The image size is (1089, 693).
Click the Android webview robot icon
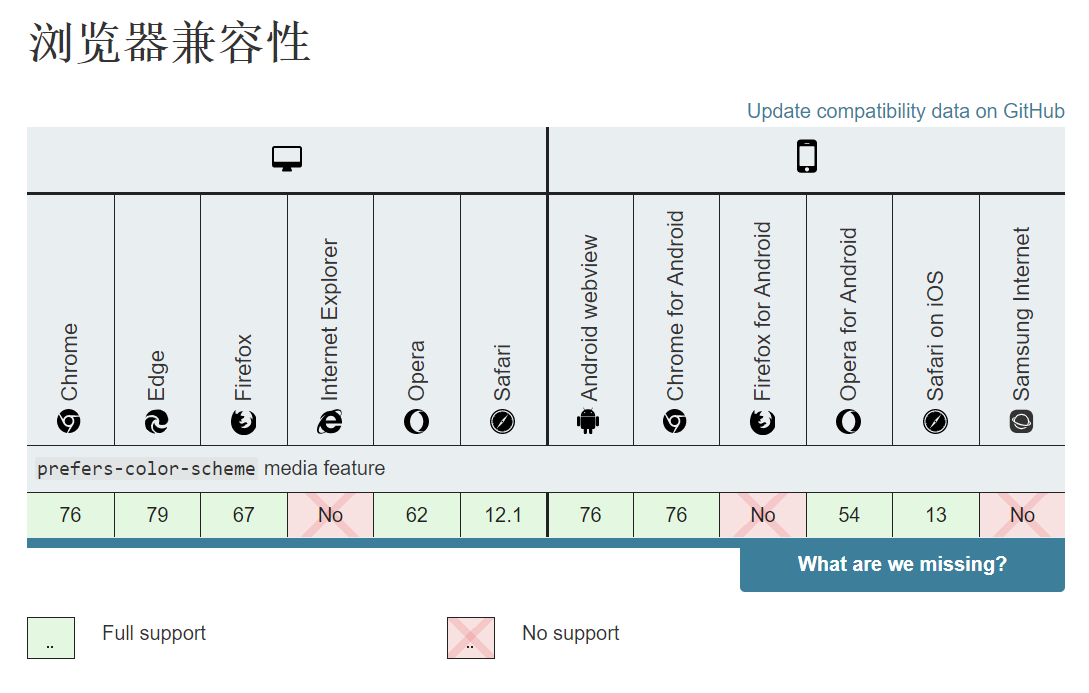(x=589, y=421)
